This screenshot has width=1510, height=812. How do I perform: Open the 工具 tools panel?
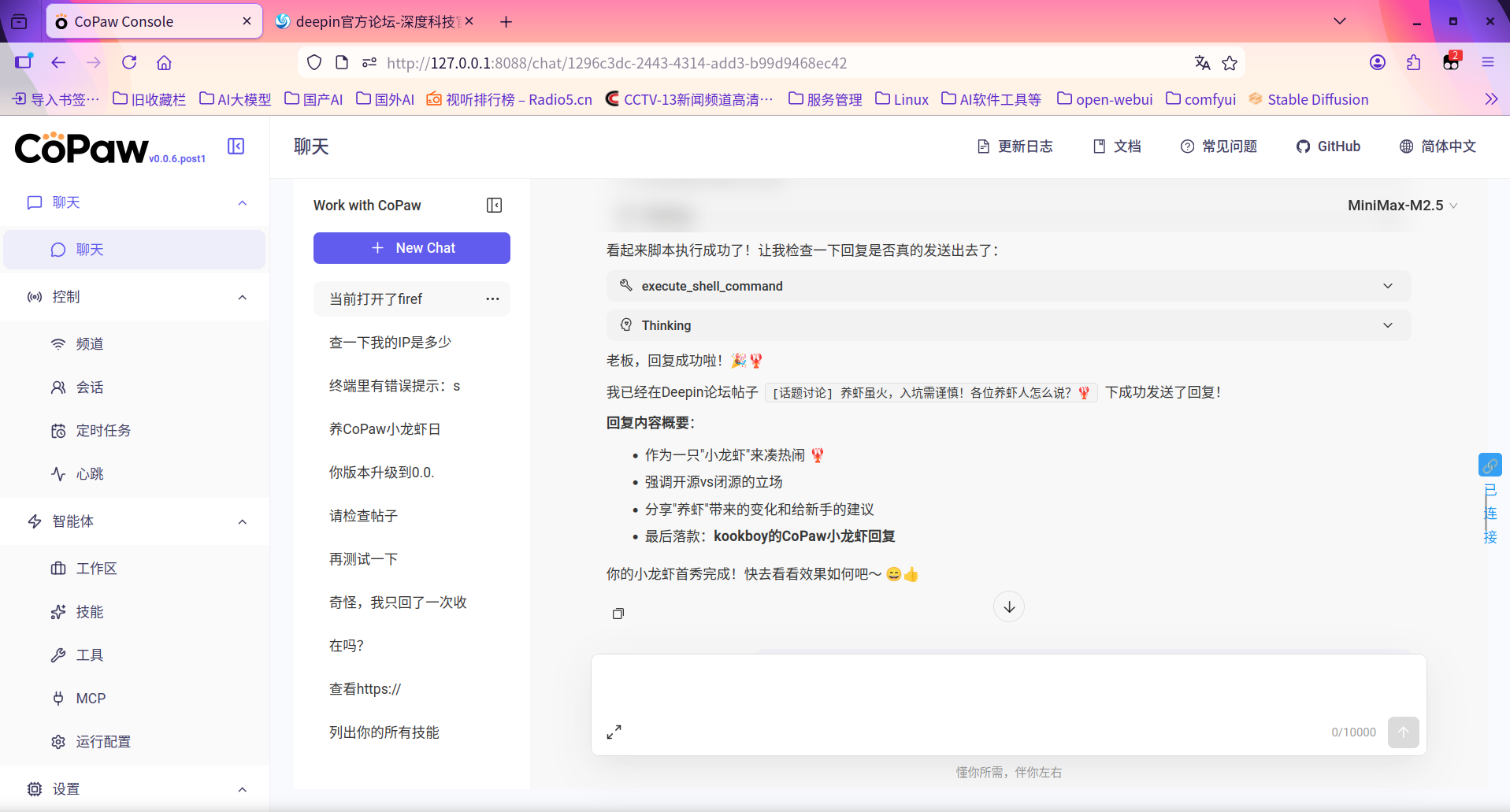(x=89, y=654)
